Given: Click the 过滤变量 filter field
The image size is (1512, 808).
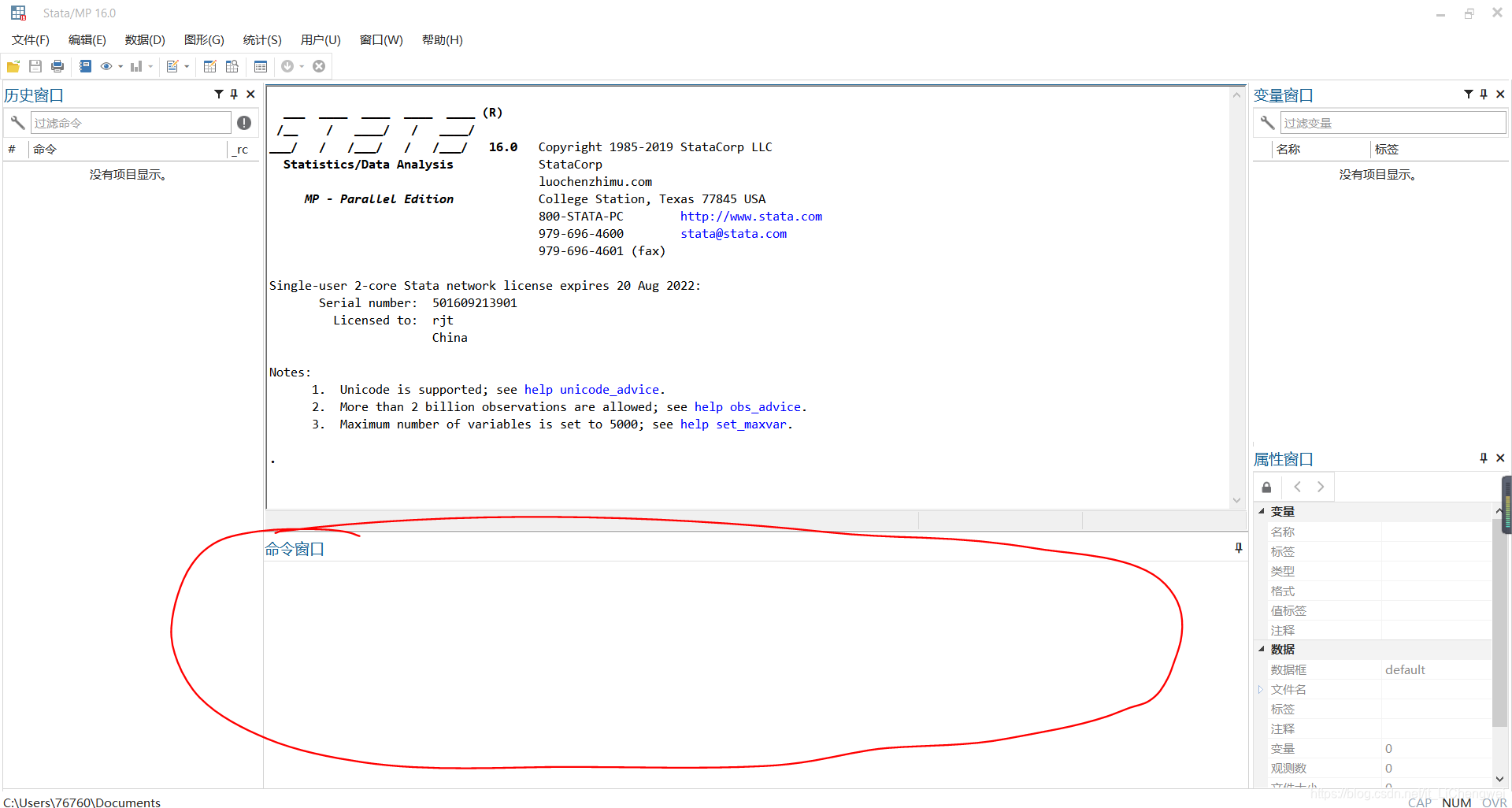Looking at the screenshot, I should coord(1393,123).
